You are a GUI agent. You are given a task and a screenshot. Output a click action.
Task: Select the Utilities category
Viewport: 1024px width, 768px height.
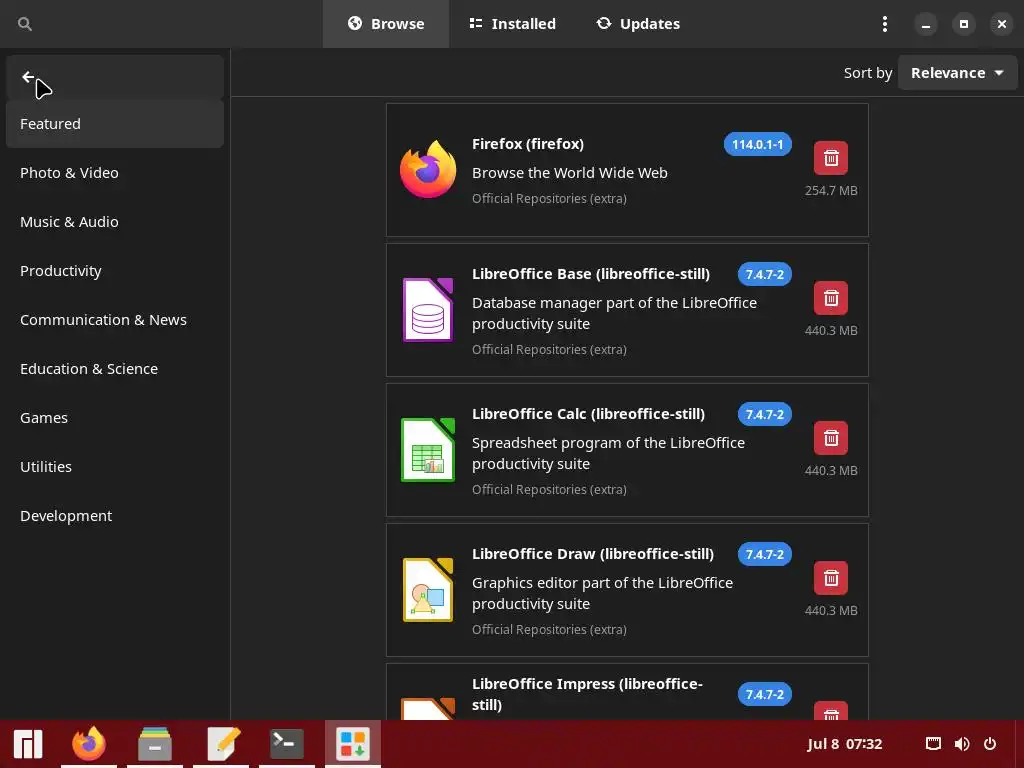[x=115, y=466]
